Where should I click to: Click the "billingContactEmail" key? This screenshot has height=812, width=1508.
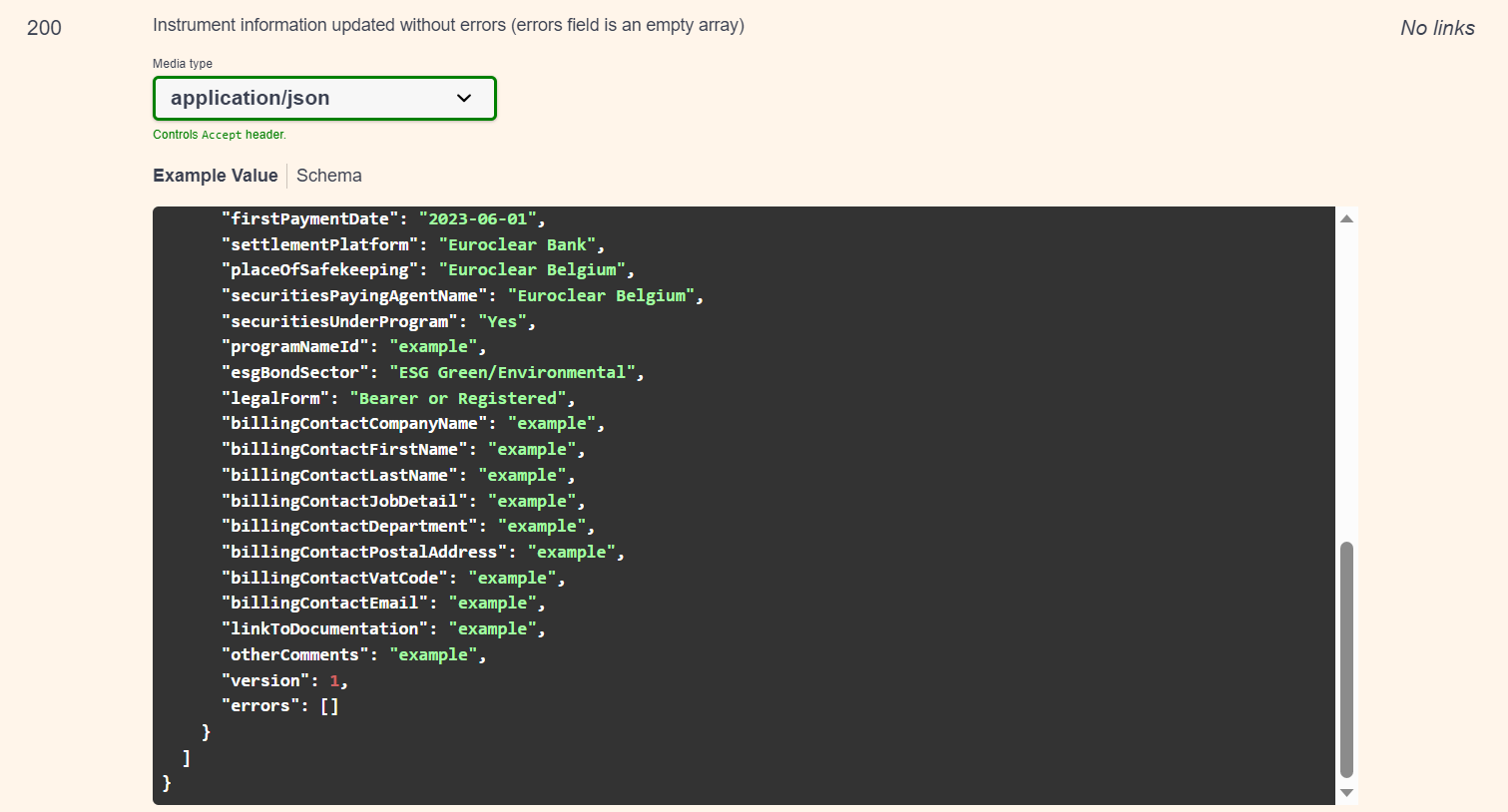click(x=324, y=603)
